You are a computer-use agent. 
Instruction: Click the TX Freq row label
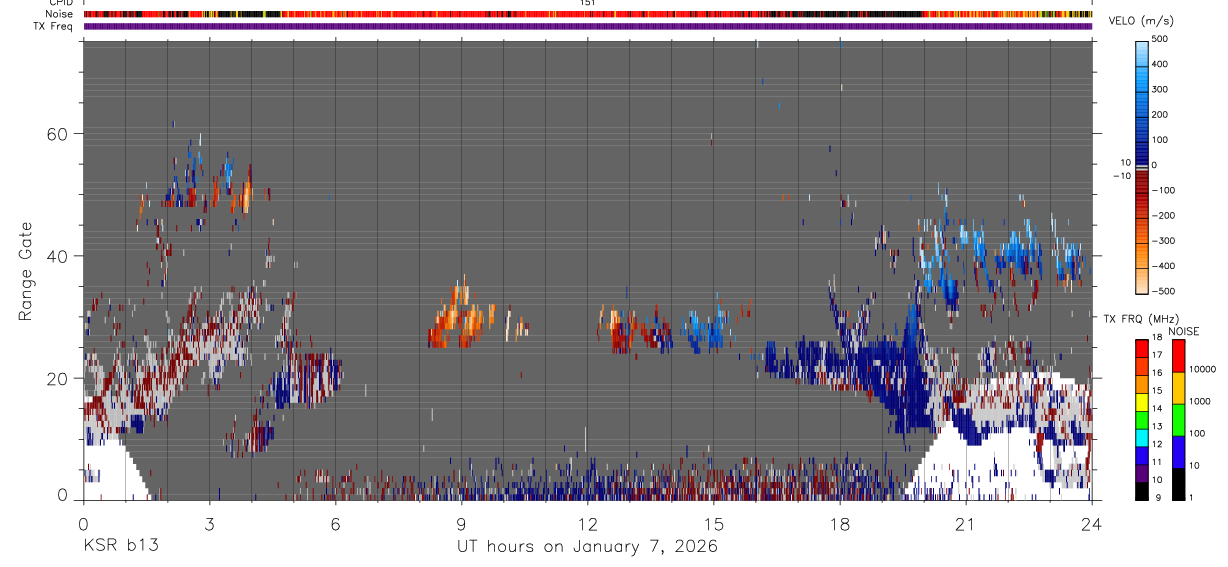(x=53, y=26)
